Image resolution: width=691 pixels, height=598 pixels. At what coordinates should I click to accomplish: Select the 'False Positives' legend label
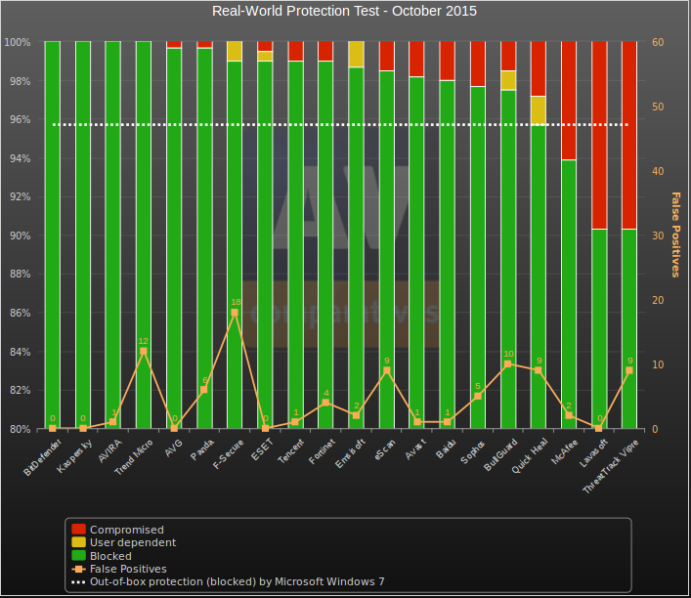click(x=128, y=569)
